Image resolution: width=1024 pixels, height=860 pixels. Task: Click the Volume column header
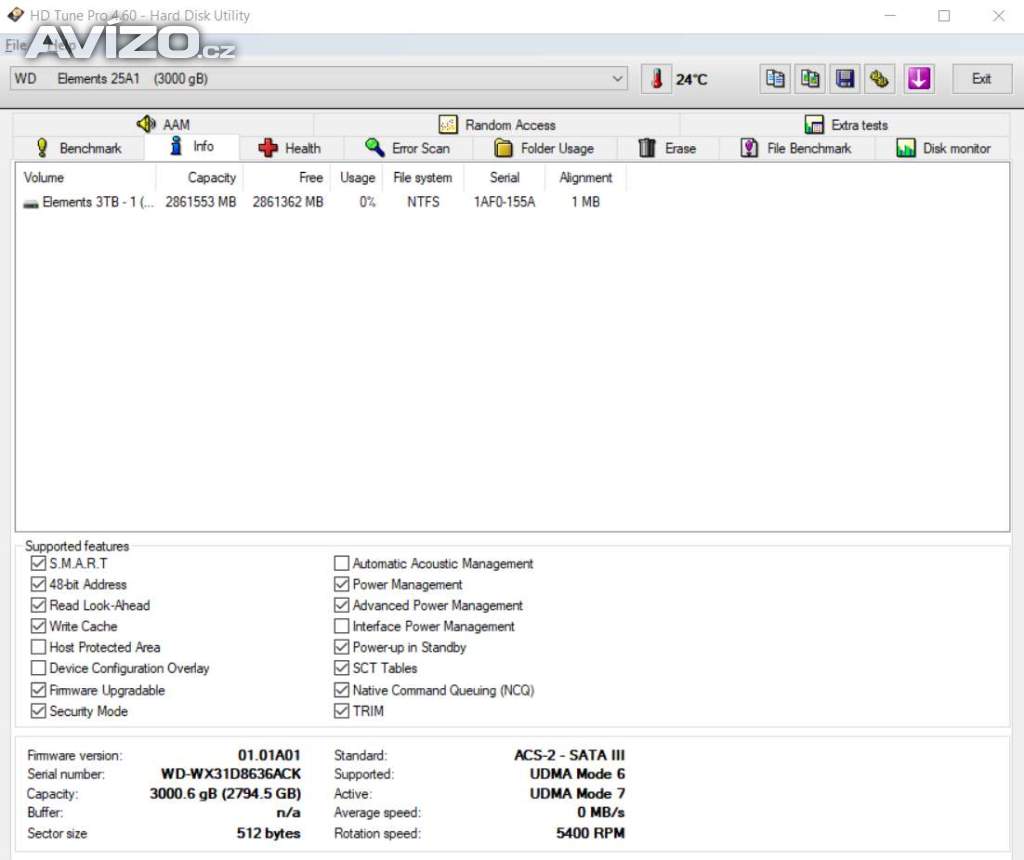pos(86,178)
